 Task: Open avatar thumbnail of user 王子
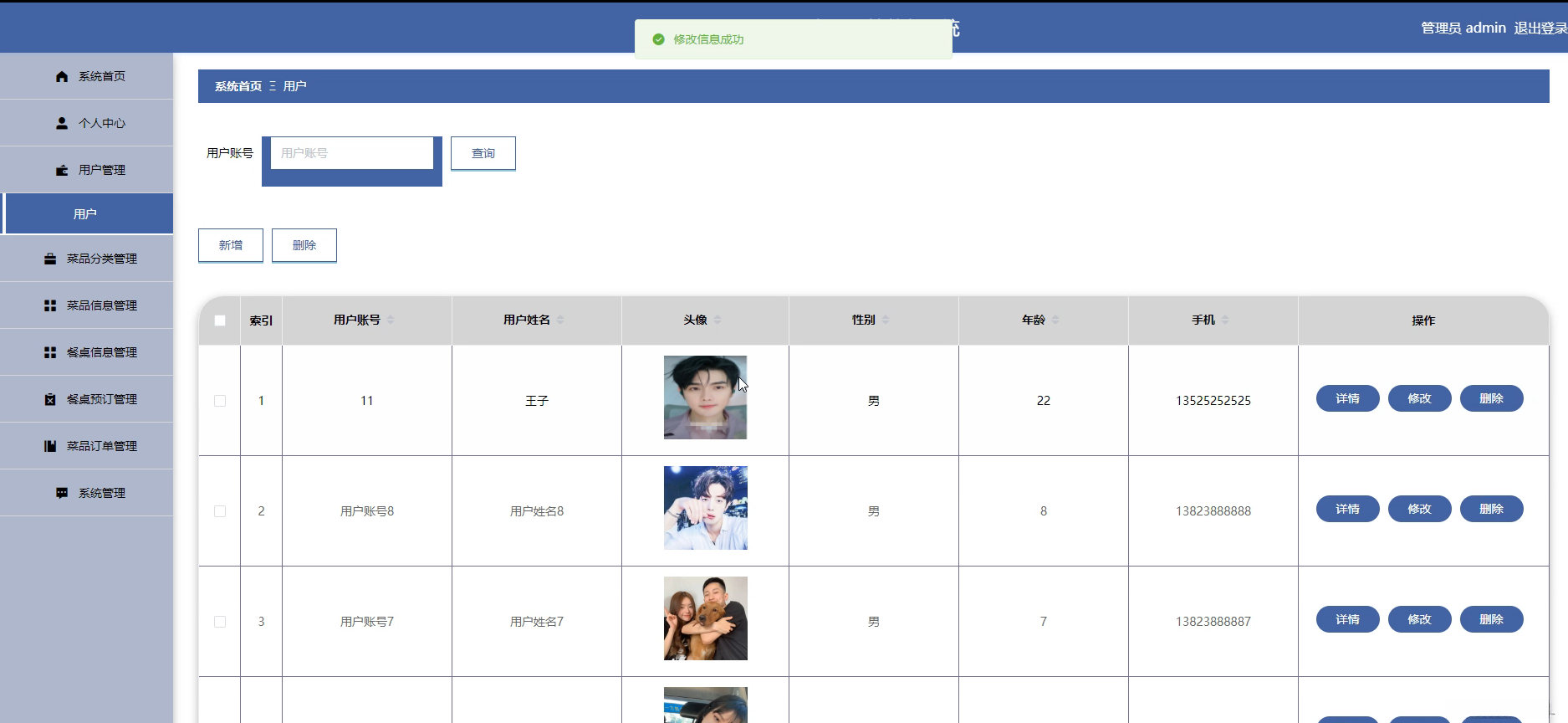(706, 397)
